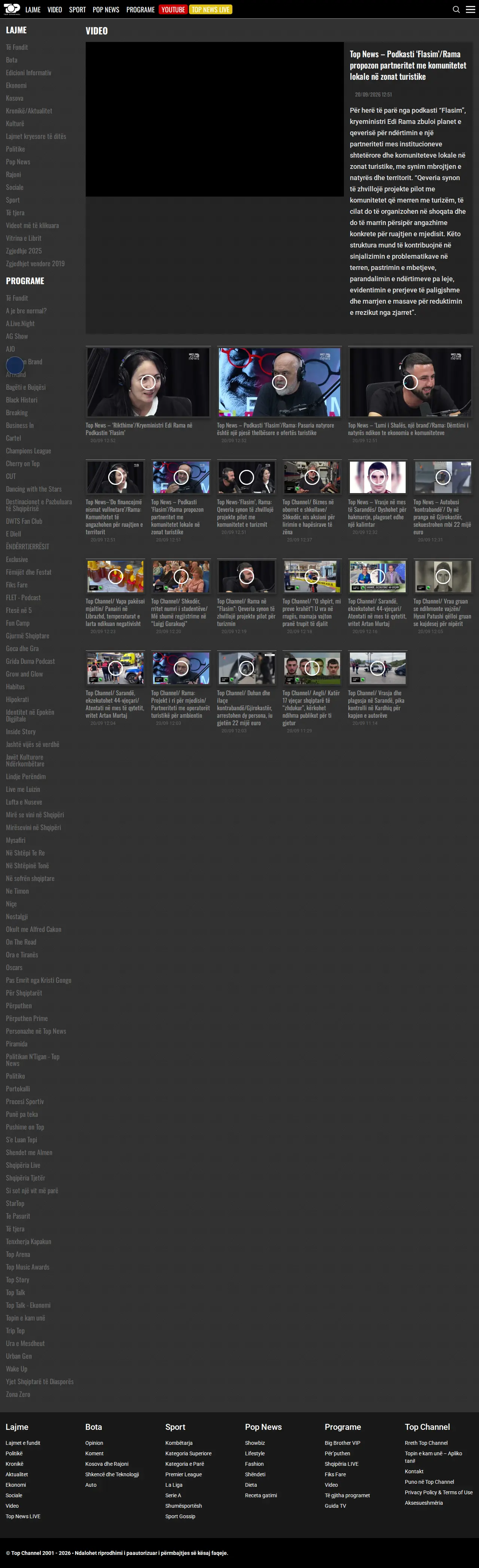Screen dimensions: 479x1568
Task: Open the SPORT menu item
Action: [x=77, y=10]
